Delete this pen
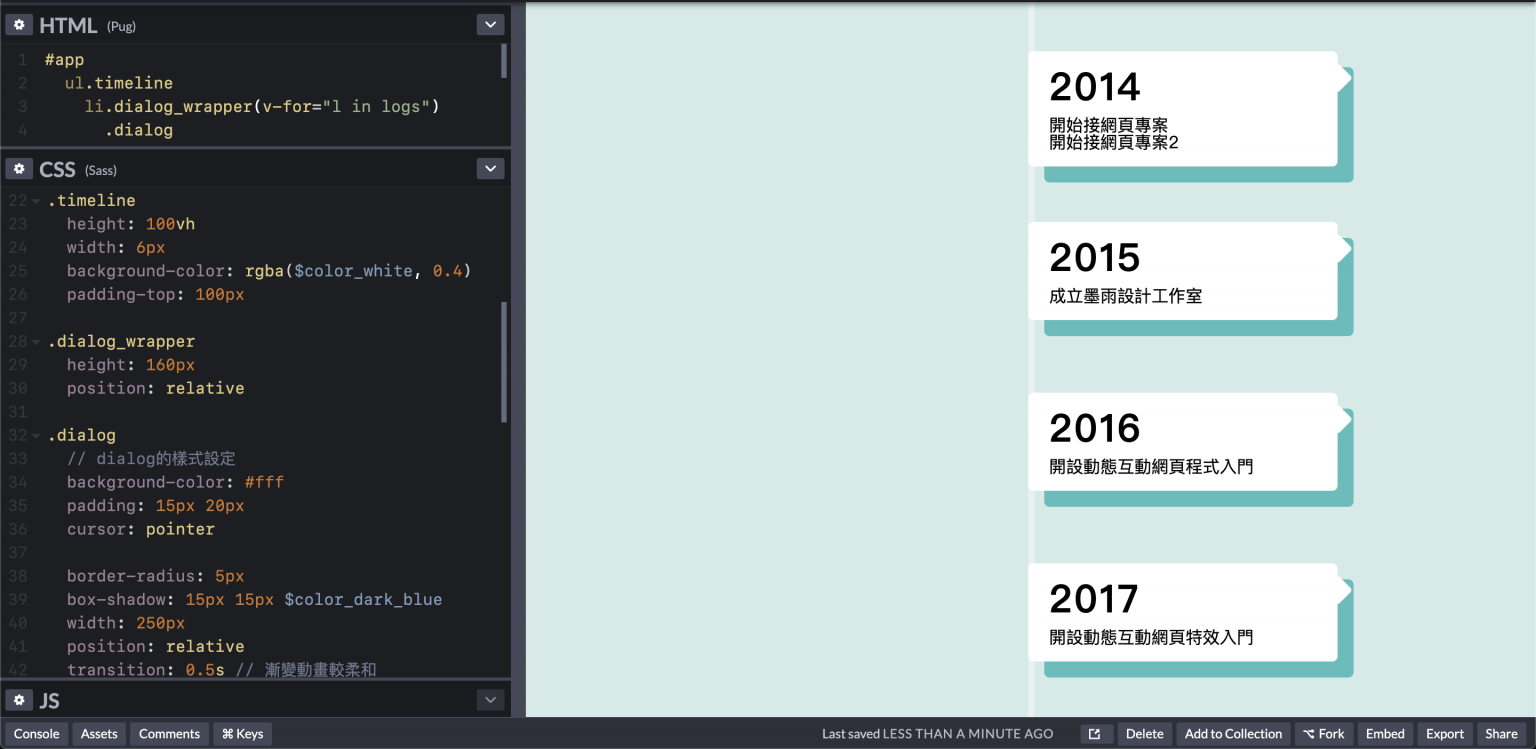 pos(1144,733)
